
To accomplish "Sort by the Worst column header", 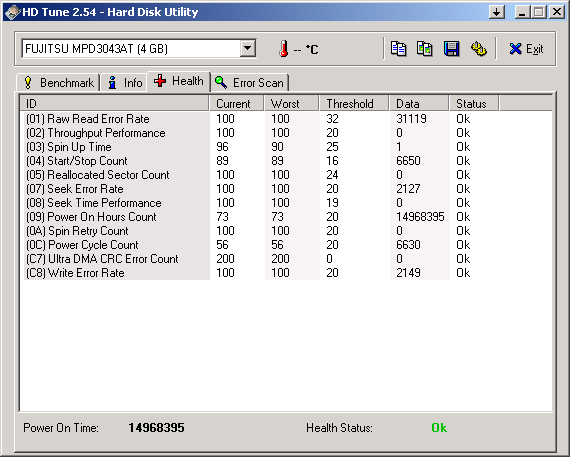I will point(292,104).
